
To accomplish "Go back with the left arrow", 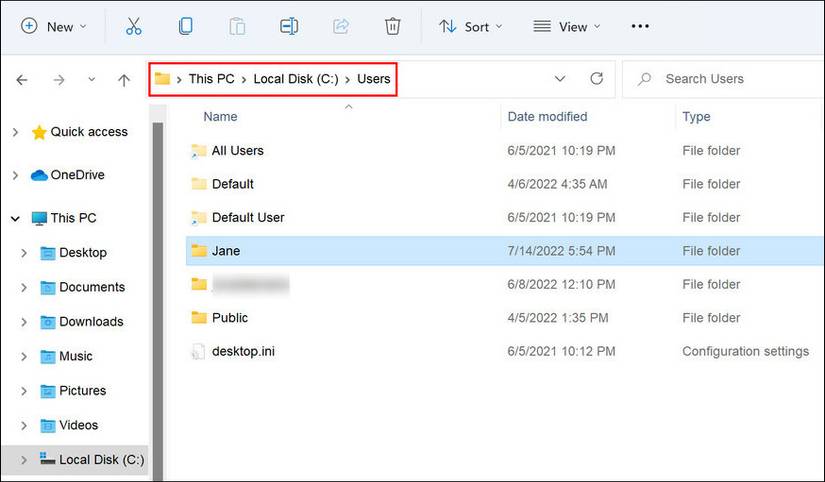I will (x=22, y=80).
